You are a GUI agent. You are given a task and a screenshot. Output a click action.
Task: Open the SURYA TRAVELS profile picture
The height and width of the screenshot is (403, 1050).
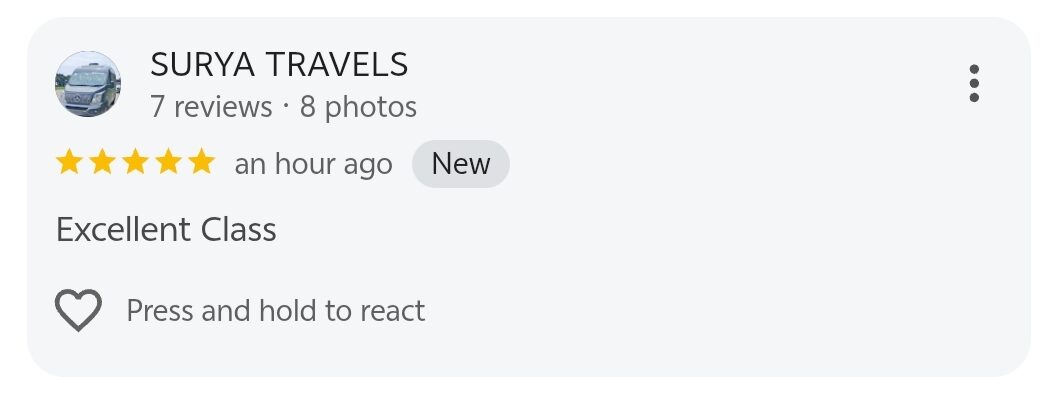click(87, 84)
